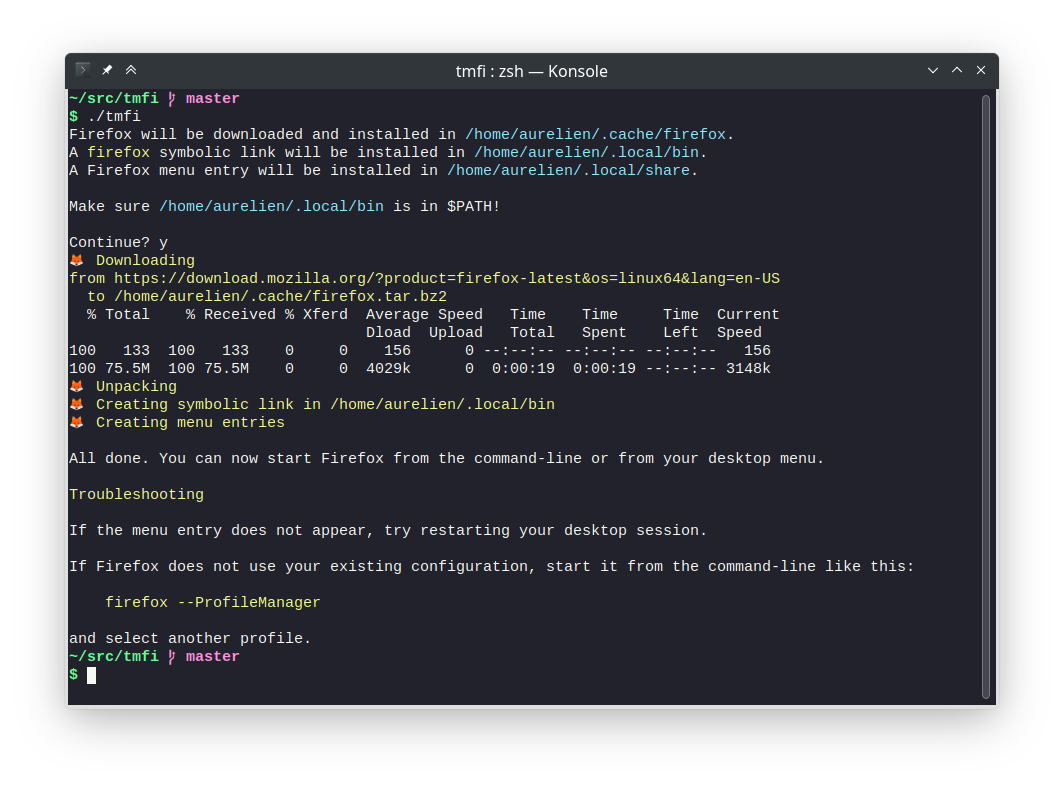1064x786 pixels.
Task: Click the fox emoji before Creating menu entries
Action: click(x=77, y=422)
